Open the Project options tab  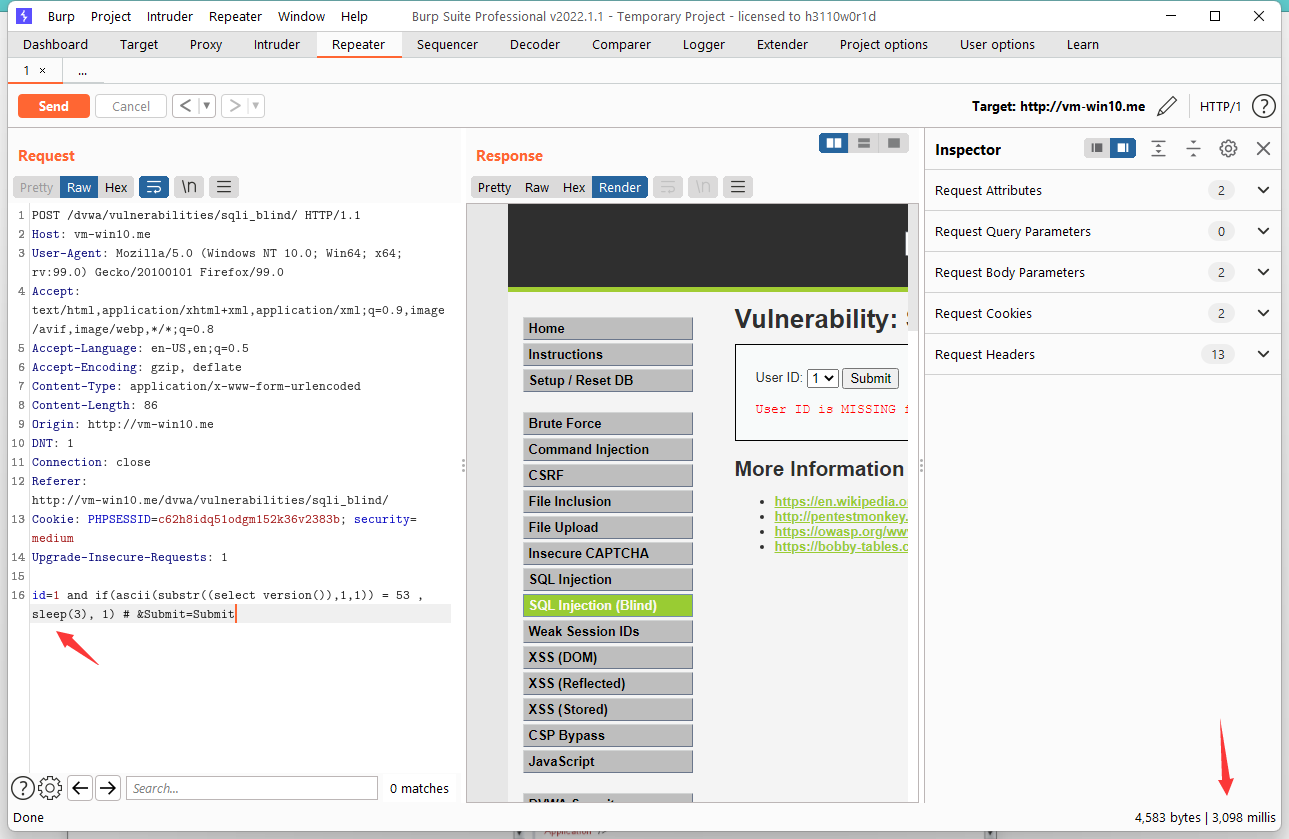(884, 44)
